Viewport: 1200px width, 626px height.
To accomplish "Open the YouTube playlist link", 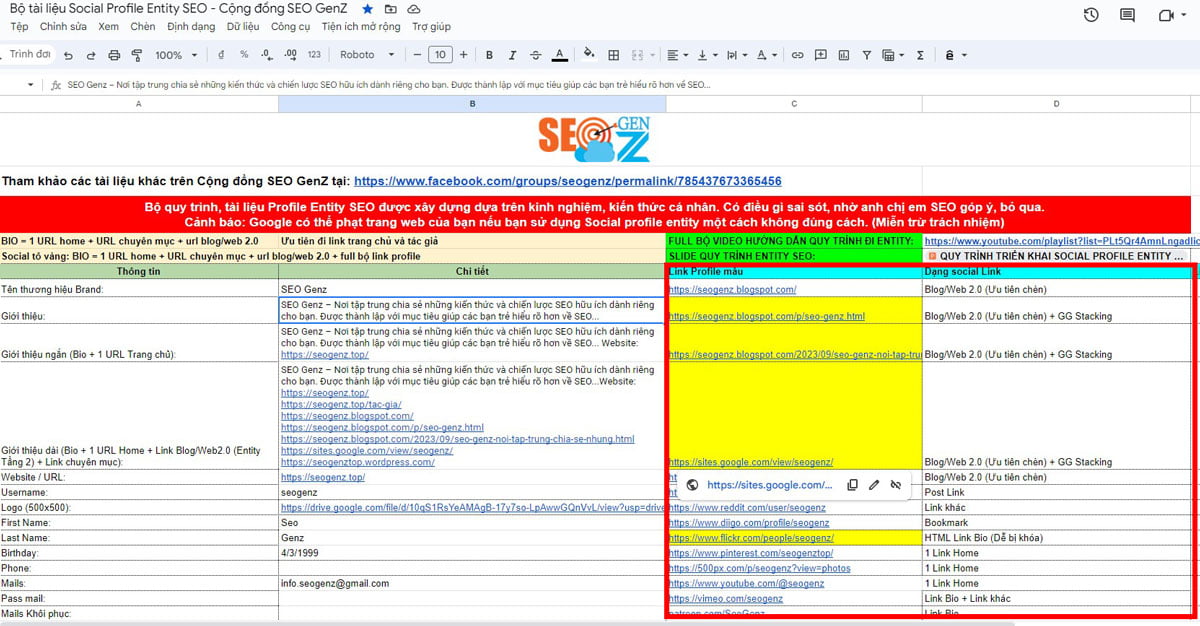I will click(1061, 241).
